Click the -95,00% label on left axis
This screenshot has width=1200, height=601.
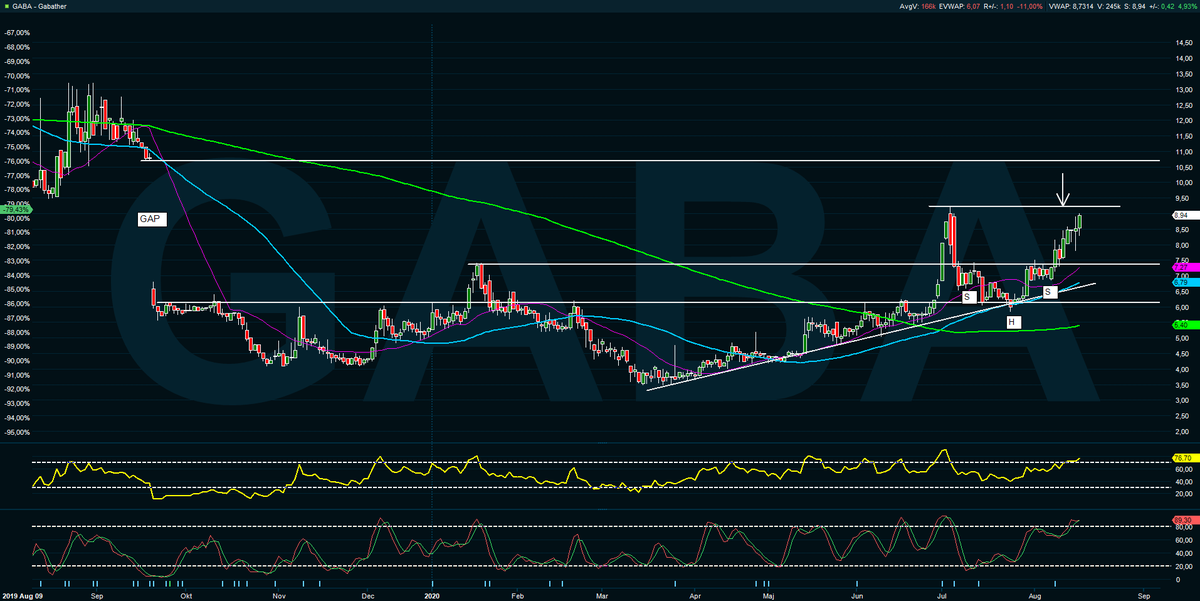[16, 433]
